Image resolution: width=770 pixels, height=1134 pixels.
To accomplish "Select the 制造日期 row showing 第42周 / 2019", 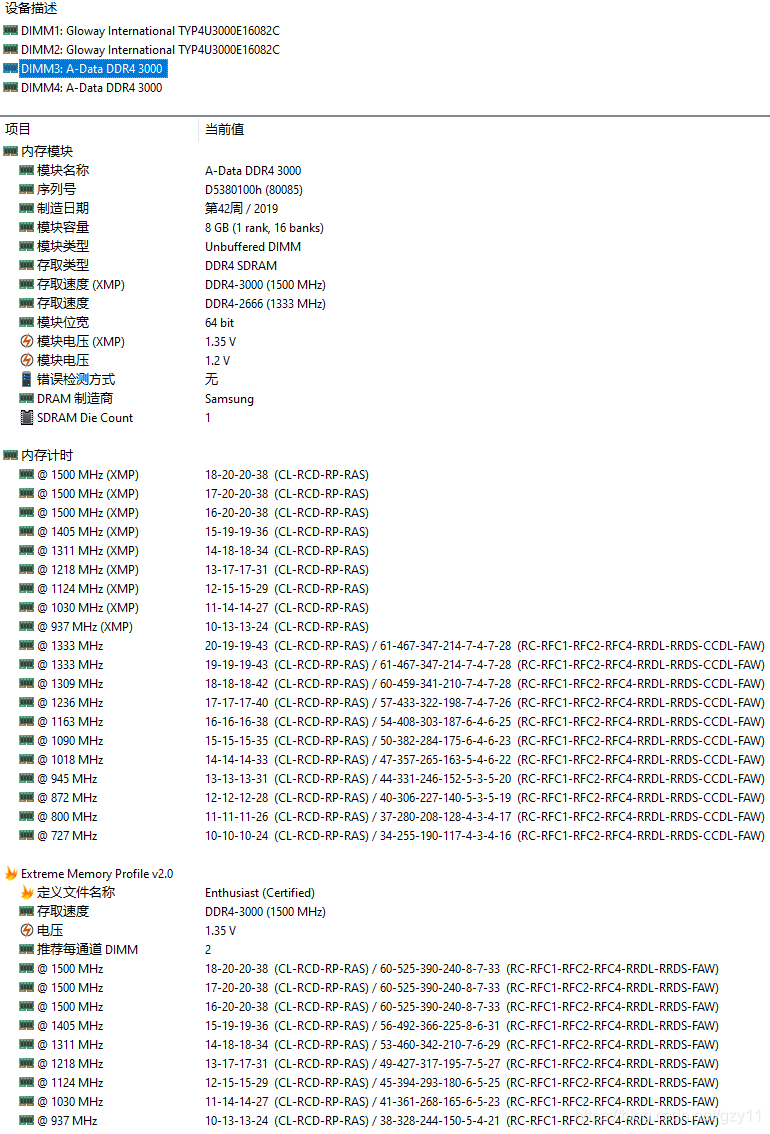I will point(385,208).
